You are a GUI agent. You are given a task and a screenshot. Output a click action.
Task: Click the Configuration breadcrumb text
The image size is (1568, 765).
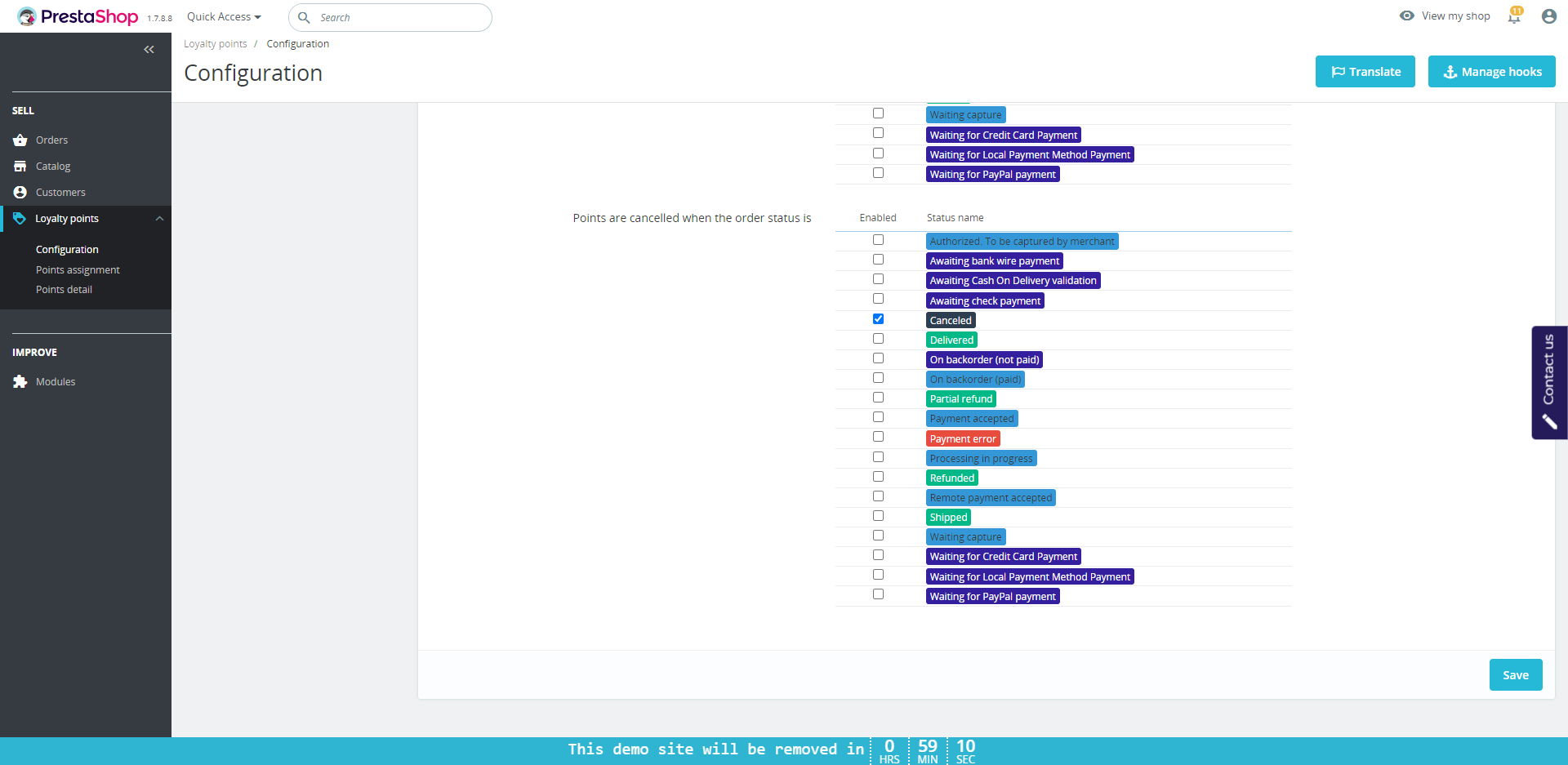tap(297, 44)
